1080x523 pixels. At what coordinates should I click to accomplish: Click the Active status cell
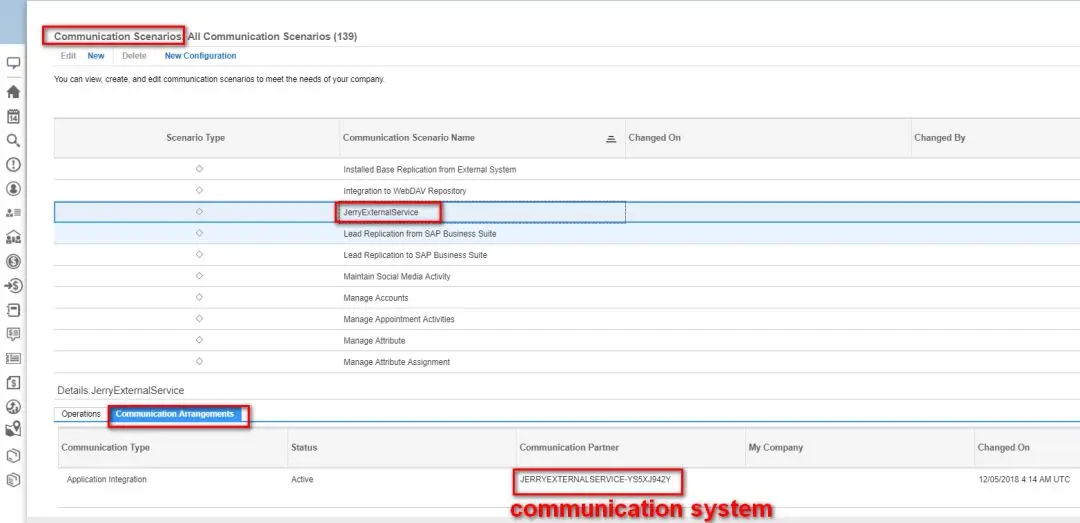(302, 479)
